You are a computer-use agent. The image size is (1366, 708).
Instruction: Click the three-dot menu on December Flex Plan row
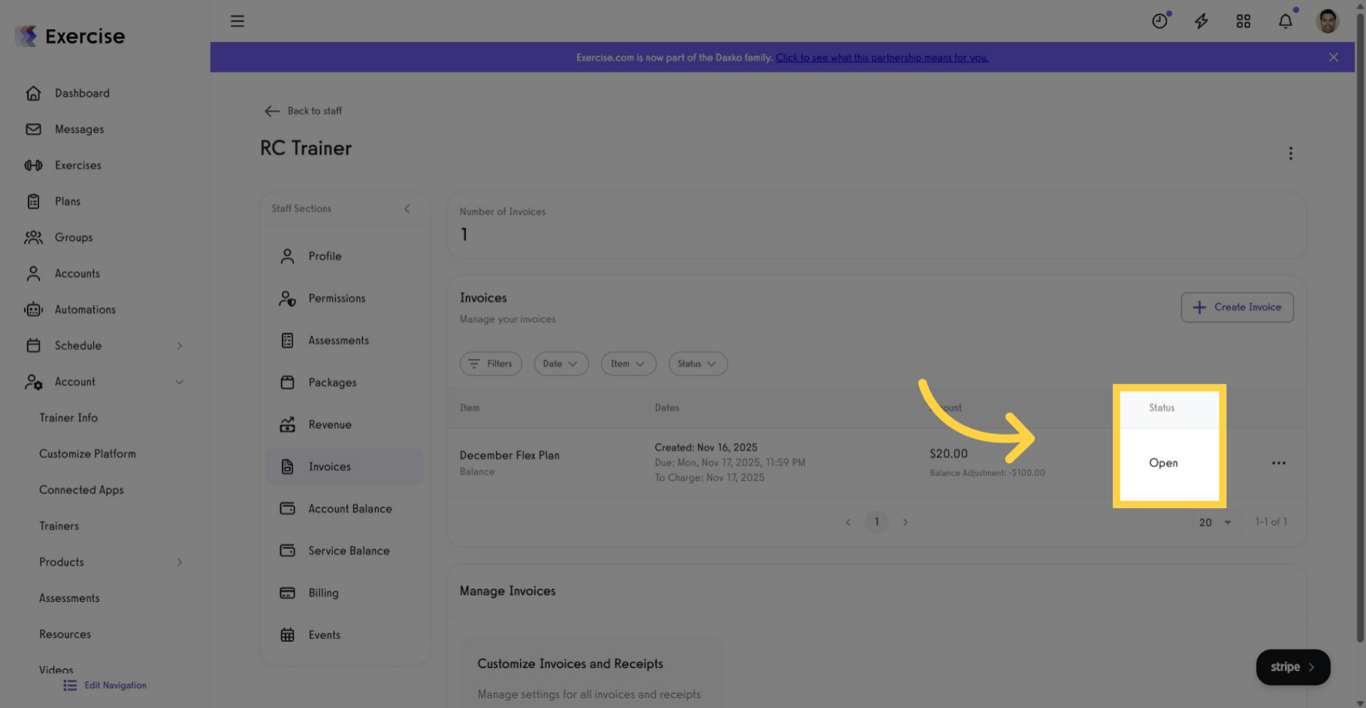click(x=1279, y=462)
